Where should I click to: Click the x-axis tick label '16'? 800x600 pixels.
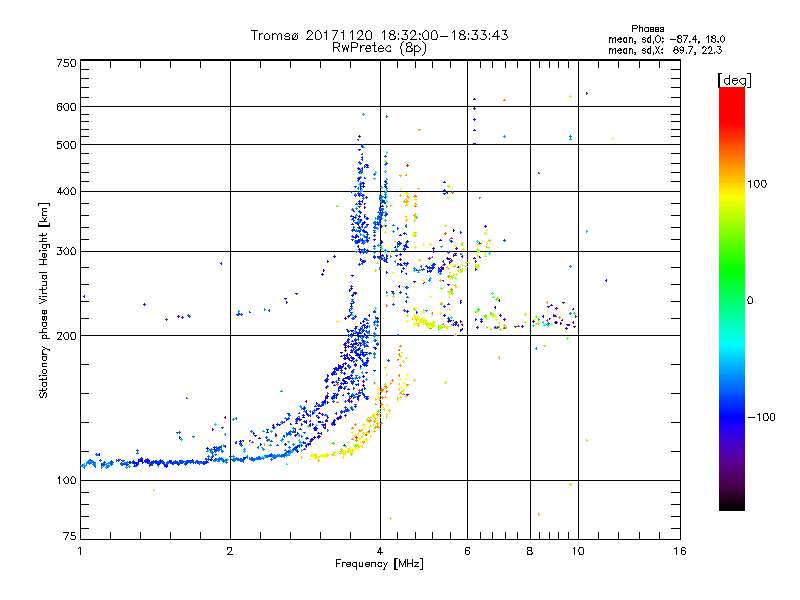[x=680, y=551]
